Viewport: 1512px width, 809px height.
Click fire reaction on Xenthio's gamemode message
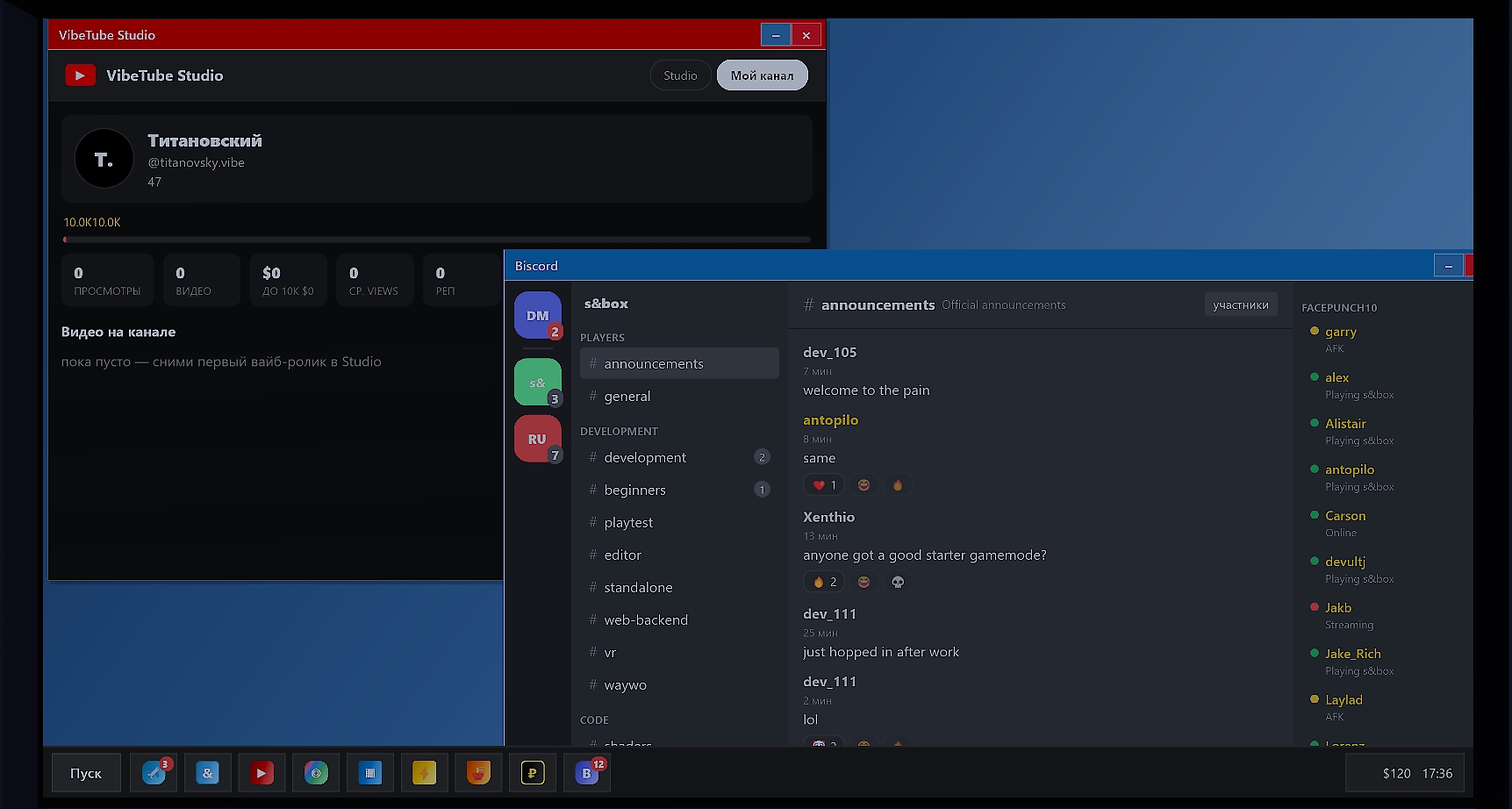tap(823, 582)
